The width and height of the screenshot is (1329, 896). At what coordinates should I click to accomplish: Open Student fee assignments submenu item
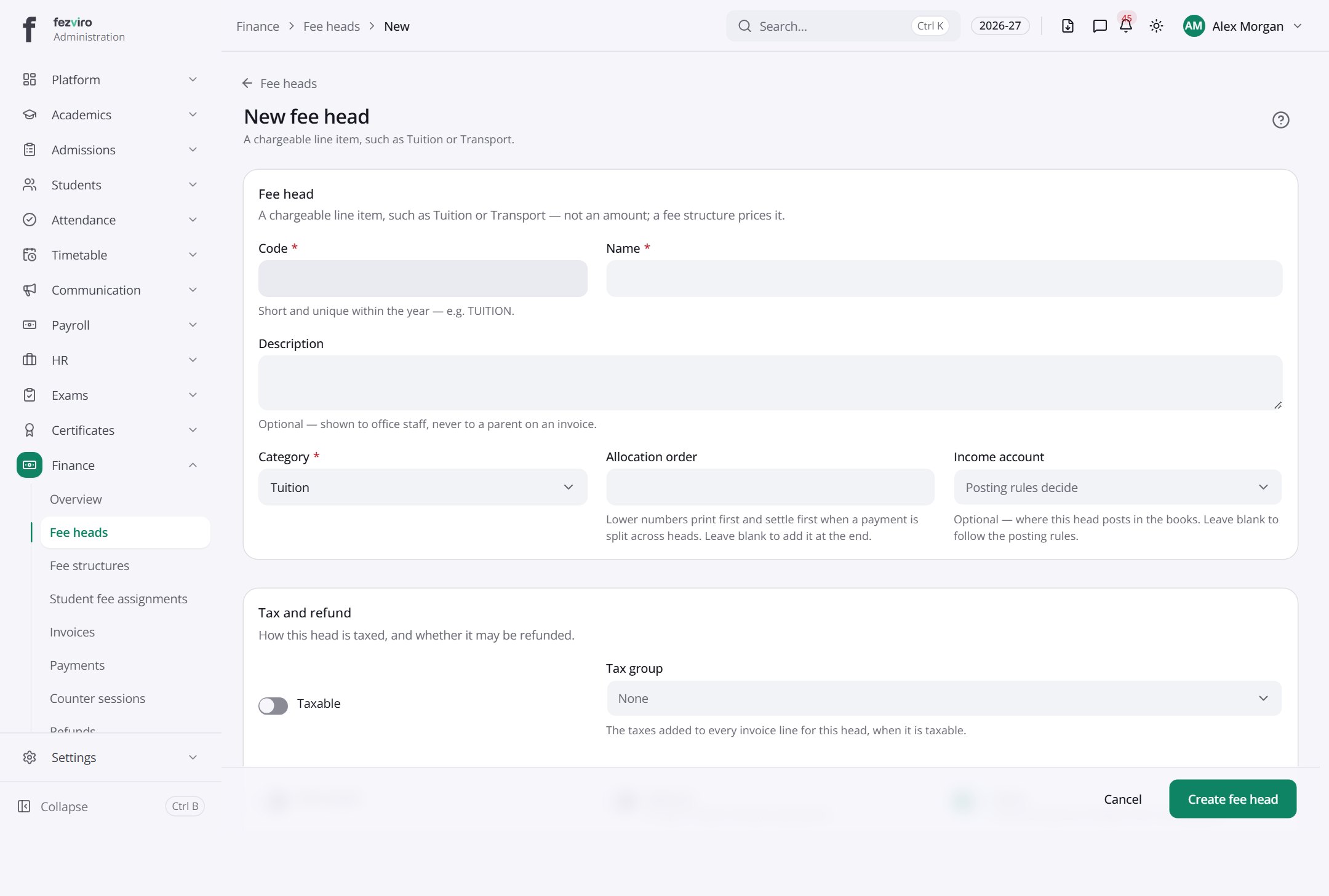[x=119, y=598]
